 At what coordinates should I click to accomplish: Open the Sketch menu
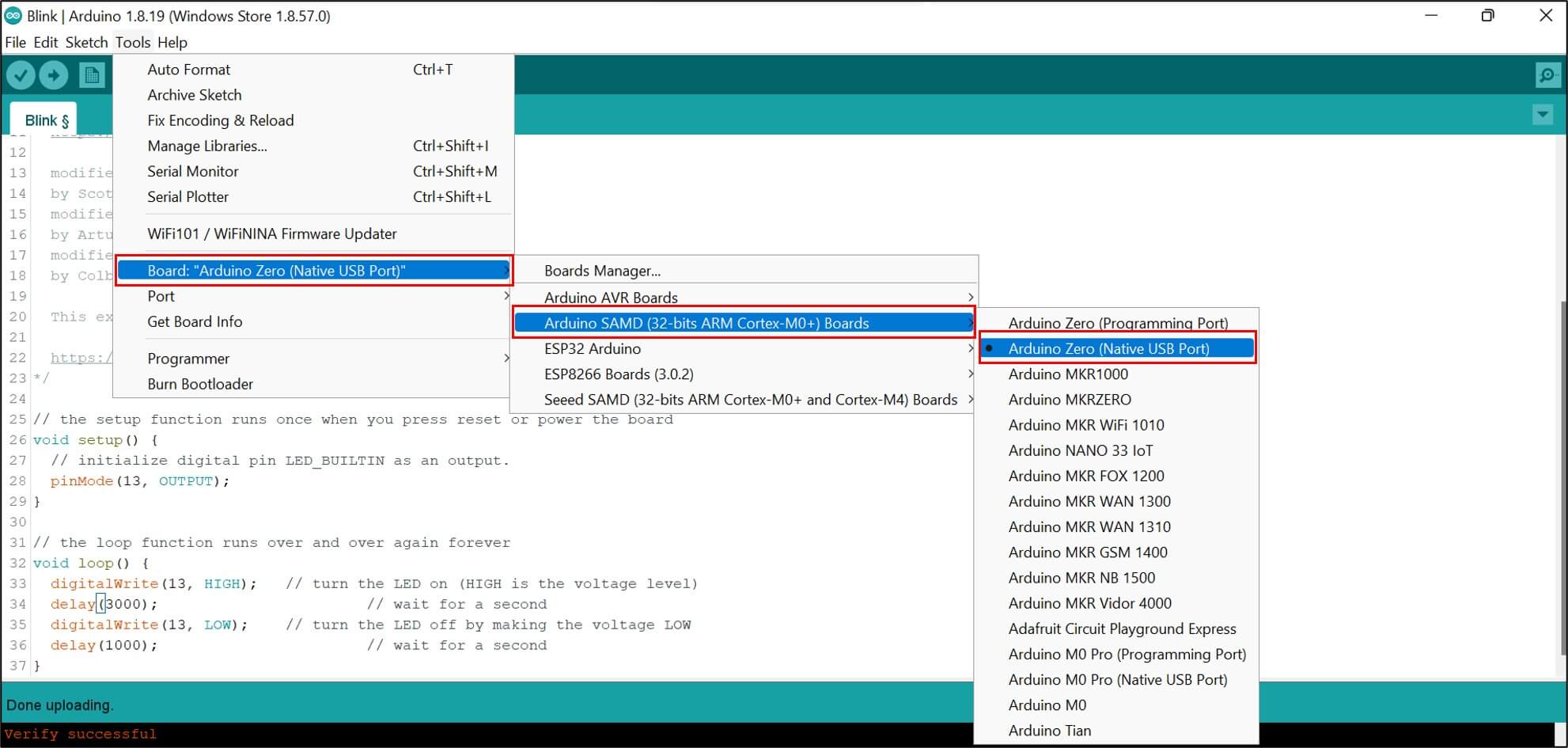pyautogui.click(x=86, y=42)
